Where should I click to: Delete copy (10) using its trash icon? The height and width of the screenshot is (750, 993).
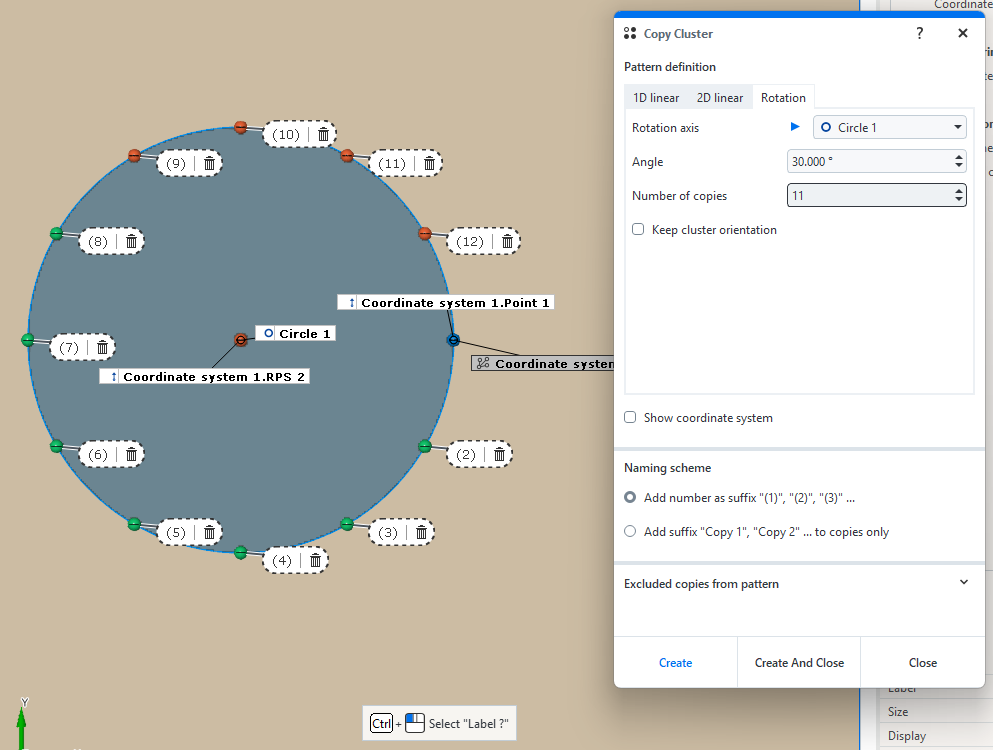tap(323, 134)
